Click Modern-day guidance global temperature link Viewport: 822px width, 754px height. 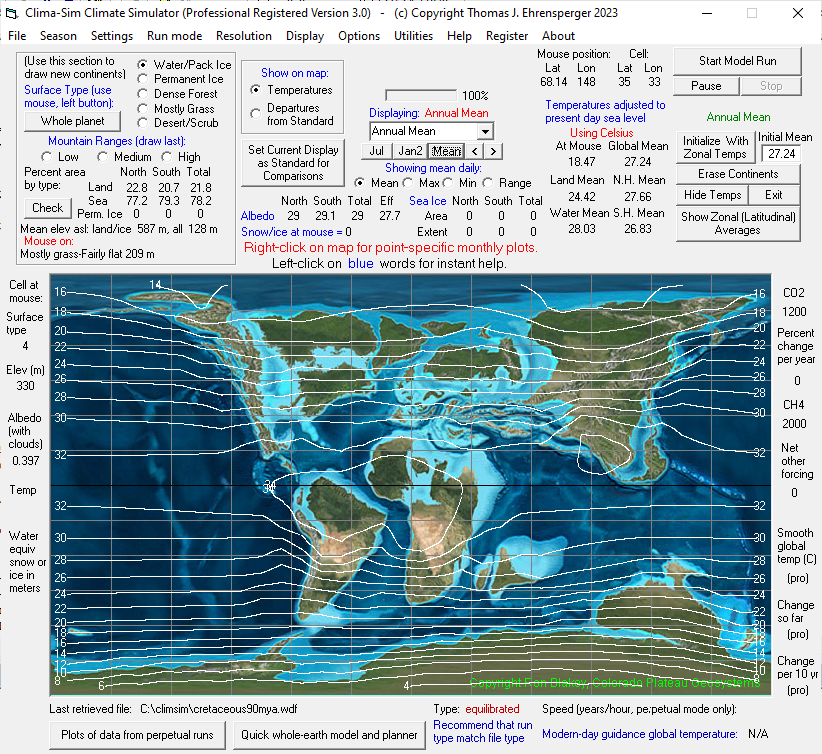click(x=639, y=734)
